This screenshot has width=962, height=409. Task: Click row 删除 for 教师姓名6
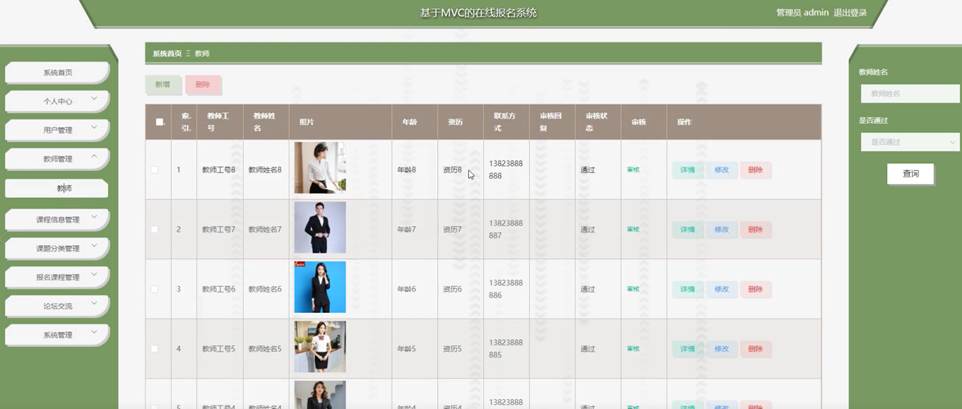pyautogui.click(x=755, y=289)
